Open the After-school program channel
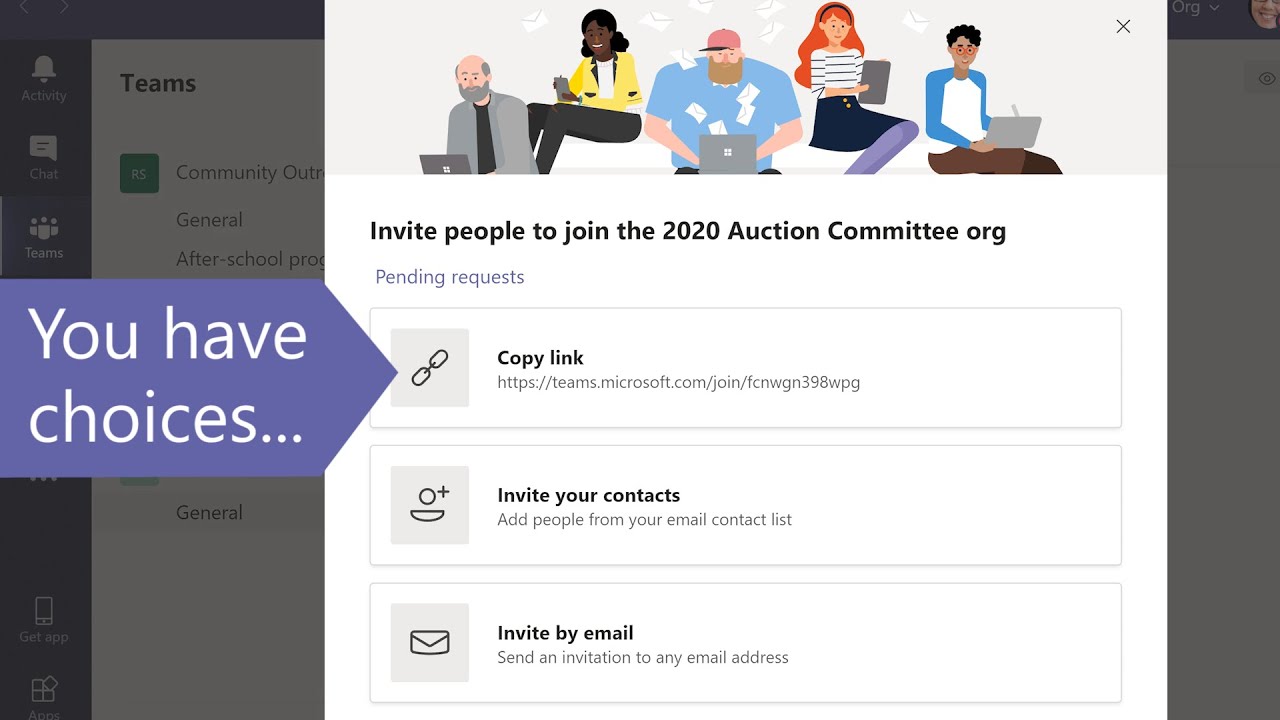 [250, 259]
